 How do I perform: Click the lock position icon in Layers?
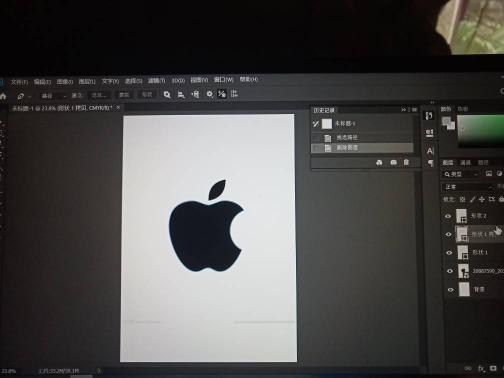pos(482,199)
